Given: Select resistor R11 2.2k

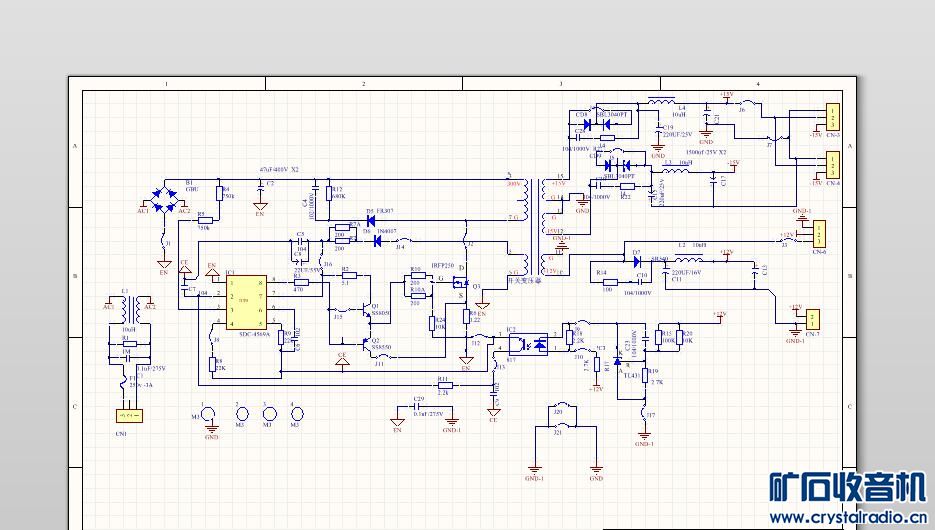Looking at the screenshot, I should pyautogui.click(x=445, y=386).
